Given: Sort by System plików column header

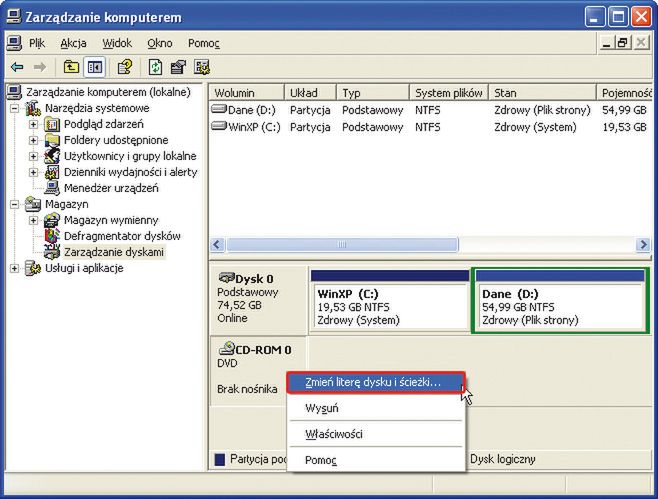Looking at the screenshot, I should [x=449, y=93].
